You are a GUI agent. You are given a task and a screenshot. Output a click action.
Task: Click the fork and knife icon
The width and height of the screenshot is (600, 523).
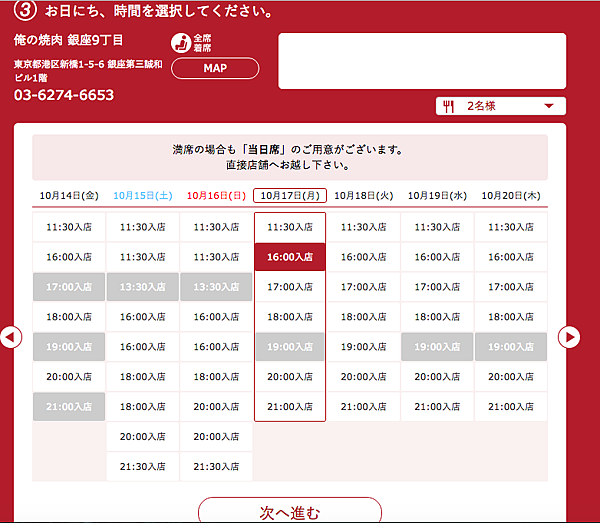pos(448,106)
